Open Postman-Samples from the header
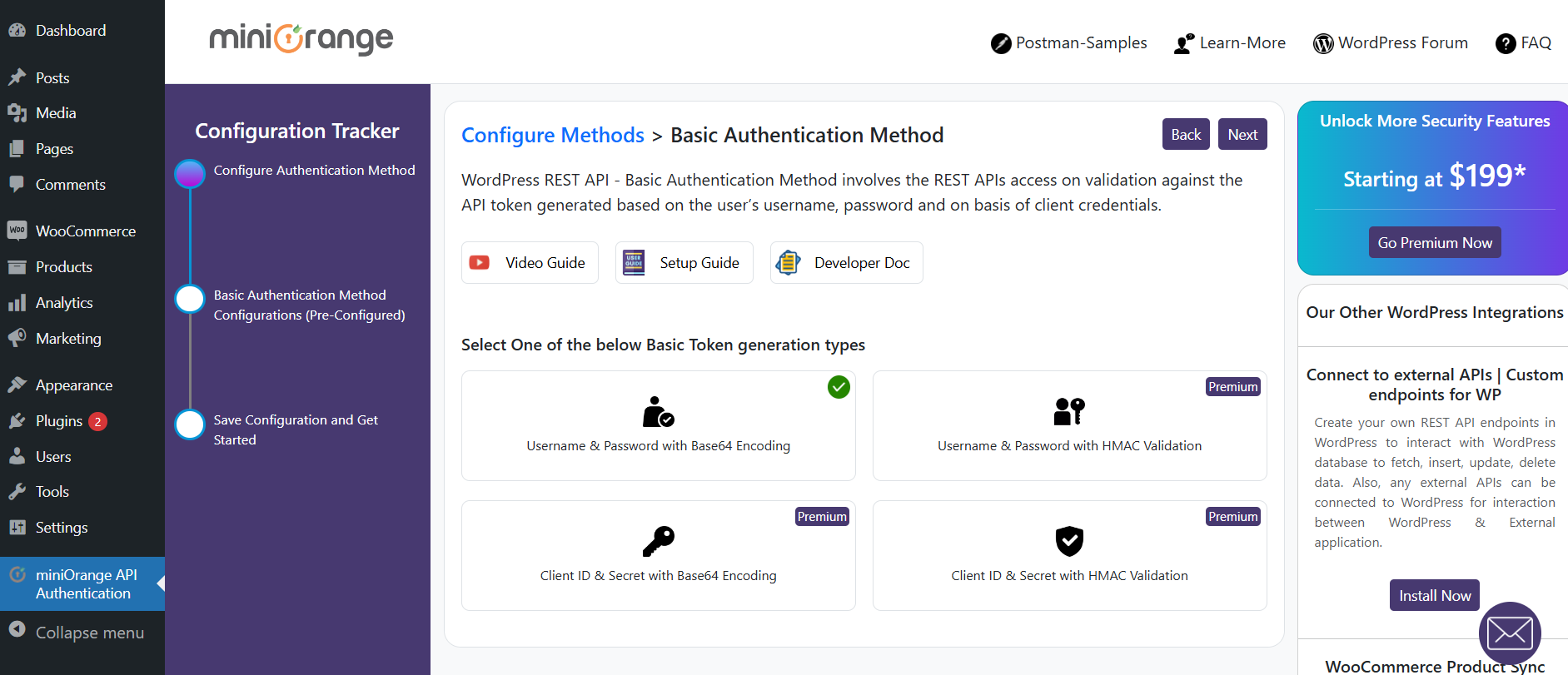The height and width of the screenshot is (675, 1568). click(1068, 43)
